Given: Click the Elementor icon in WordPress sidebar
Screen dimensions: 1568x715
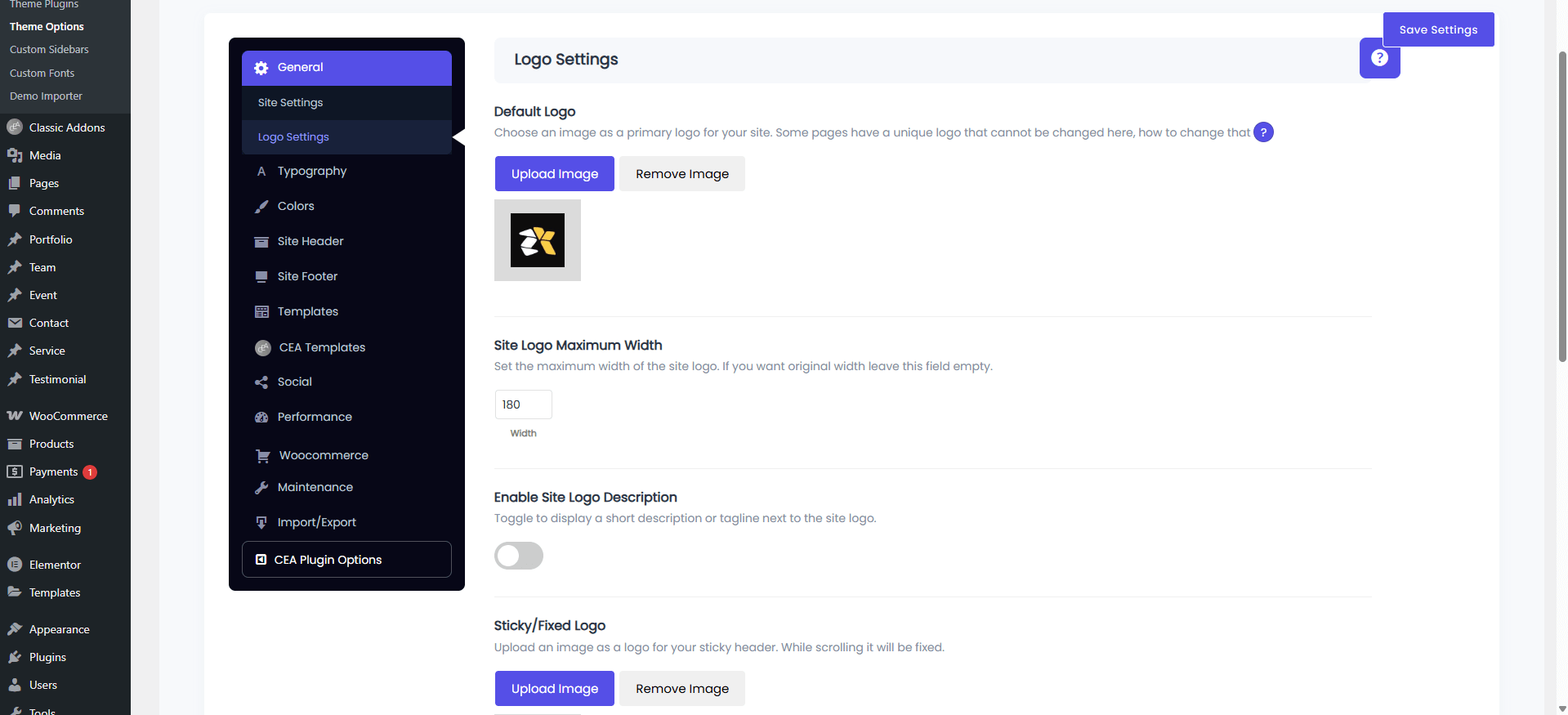Looking at the screenshot, I should (x=15, y=565).
